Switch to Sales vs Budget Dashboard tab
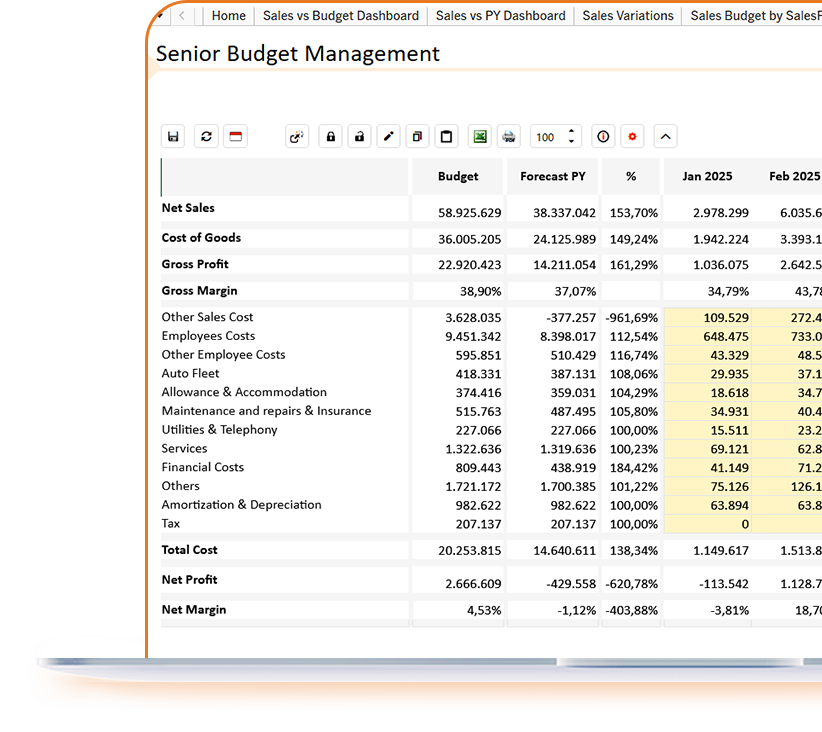 tap(341, 16)
